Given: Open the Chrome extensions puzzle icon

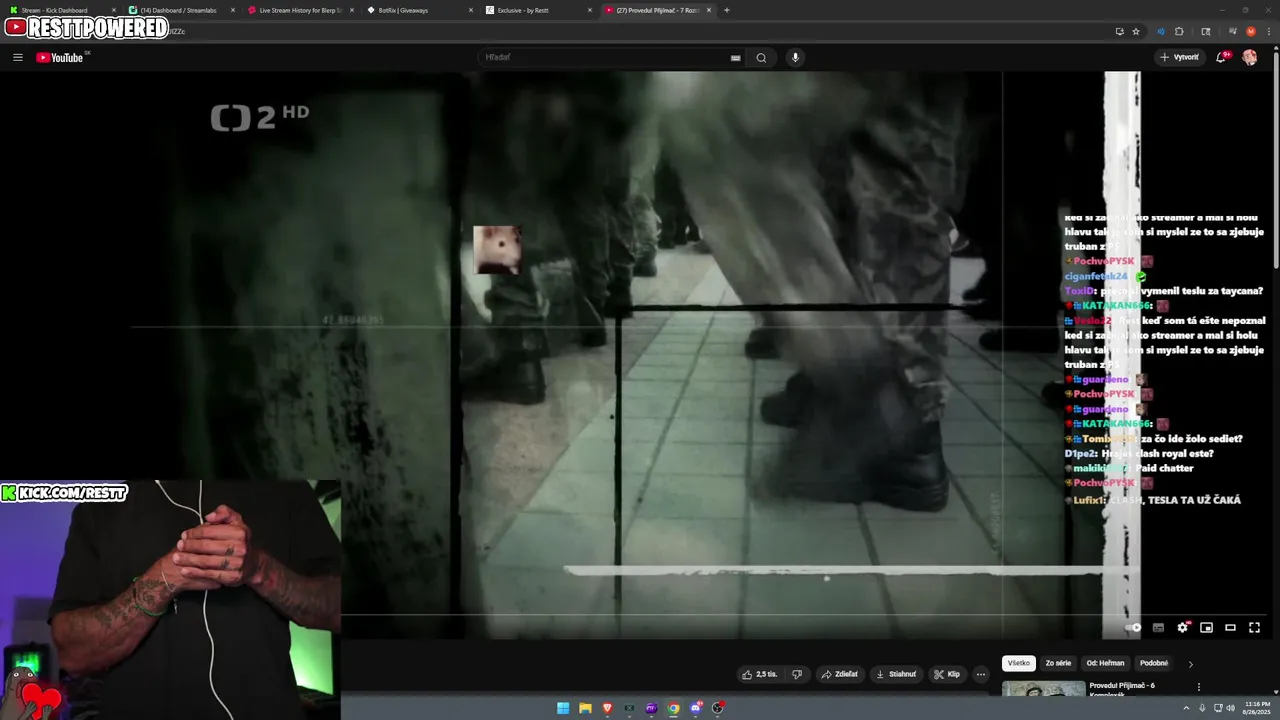Looking at the screenshot, I should point(1179,31).
